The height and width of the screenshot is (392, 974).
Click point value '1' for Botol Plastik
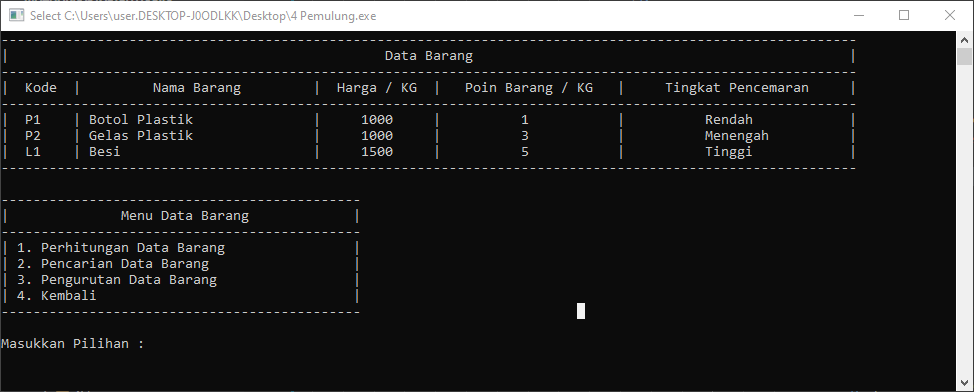coord(525,119)
